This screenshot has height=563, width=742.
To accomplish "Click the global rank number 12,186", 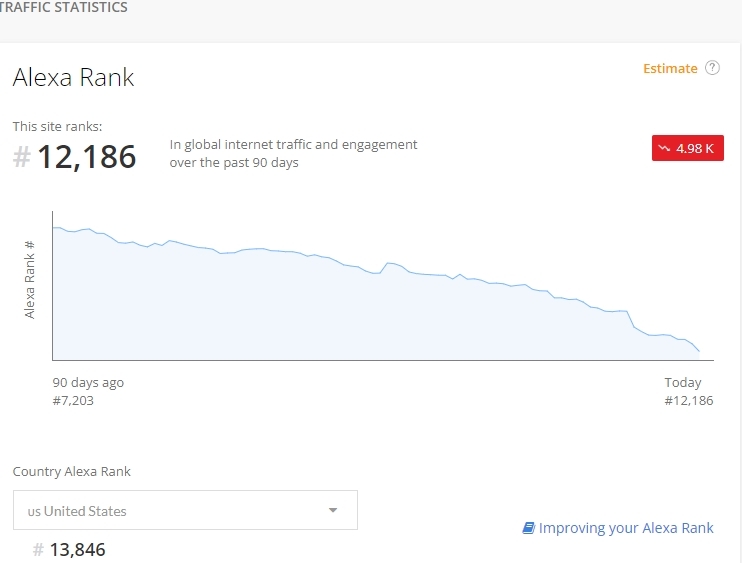I will pos(87,157).
